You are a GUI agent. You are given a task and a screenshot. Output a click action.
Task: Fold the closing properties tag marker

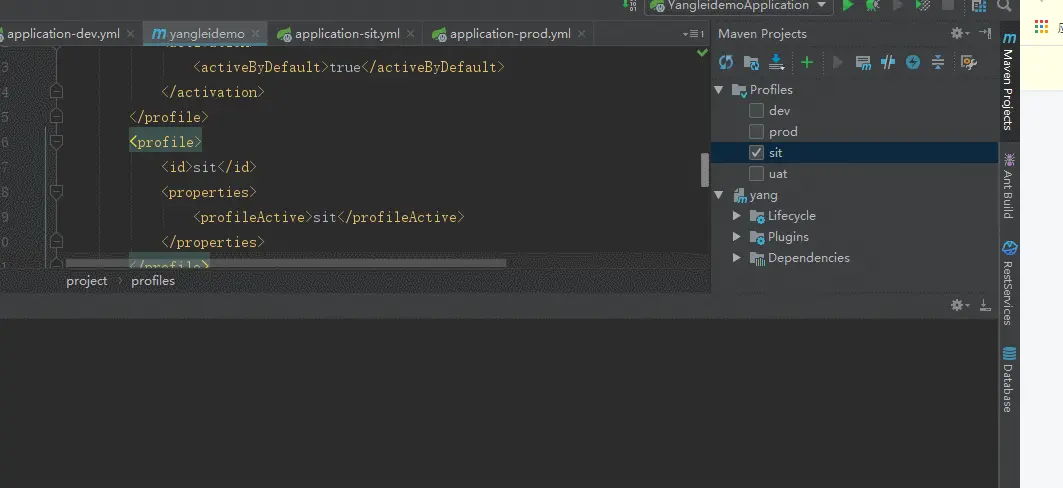coord(56,242)
